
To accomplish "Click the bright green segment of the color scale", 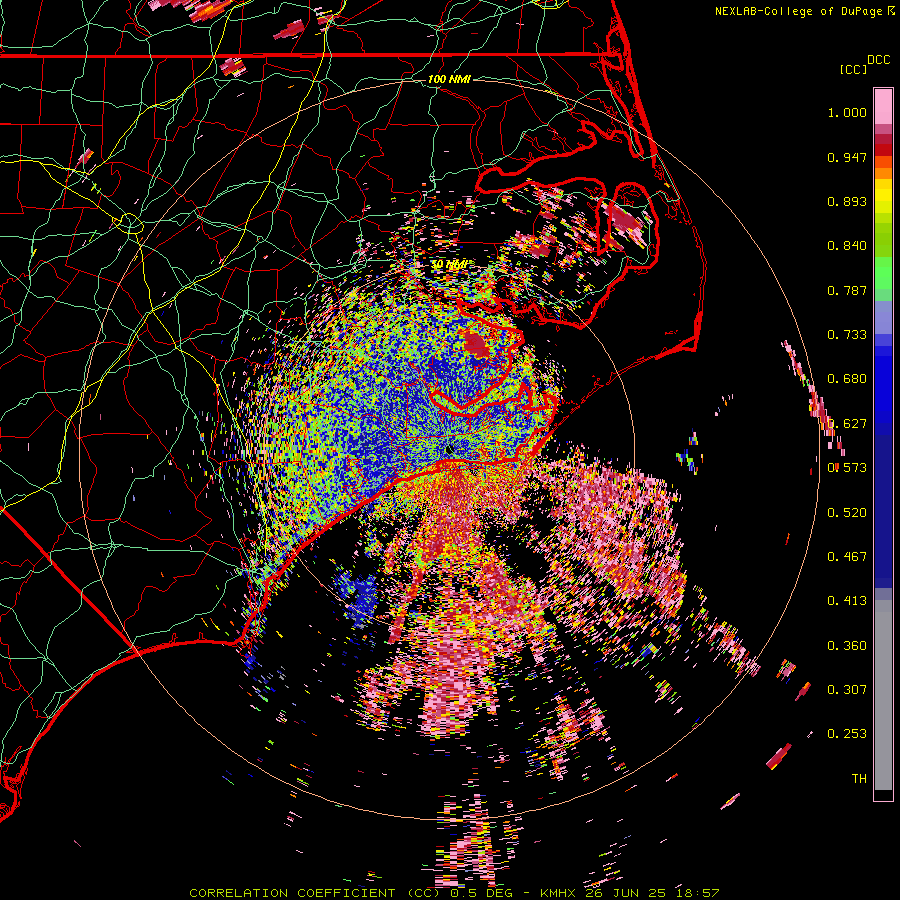I will [883, 273].
